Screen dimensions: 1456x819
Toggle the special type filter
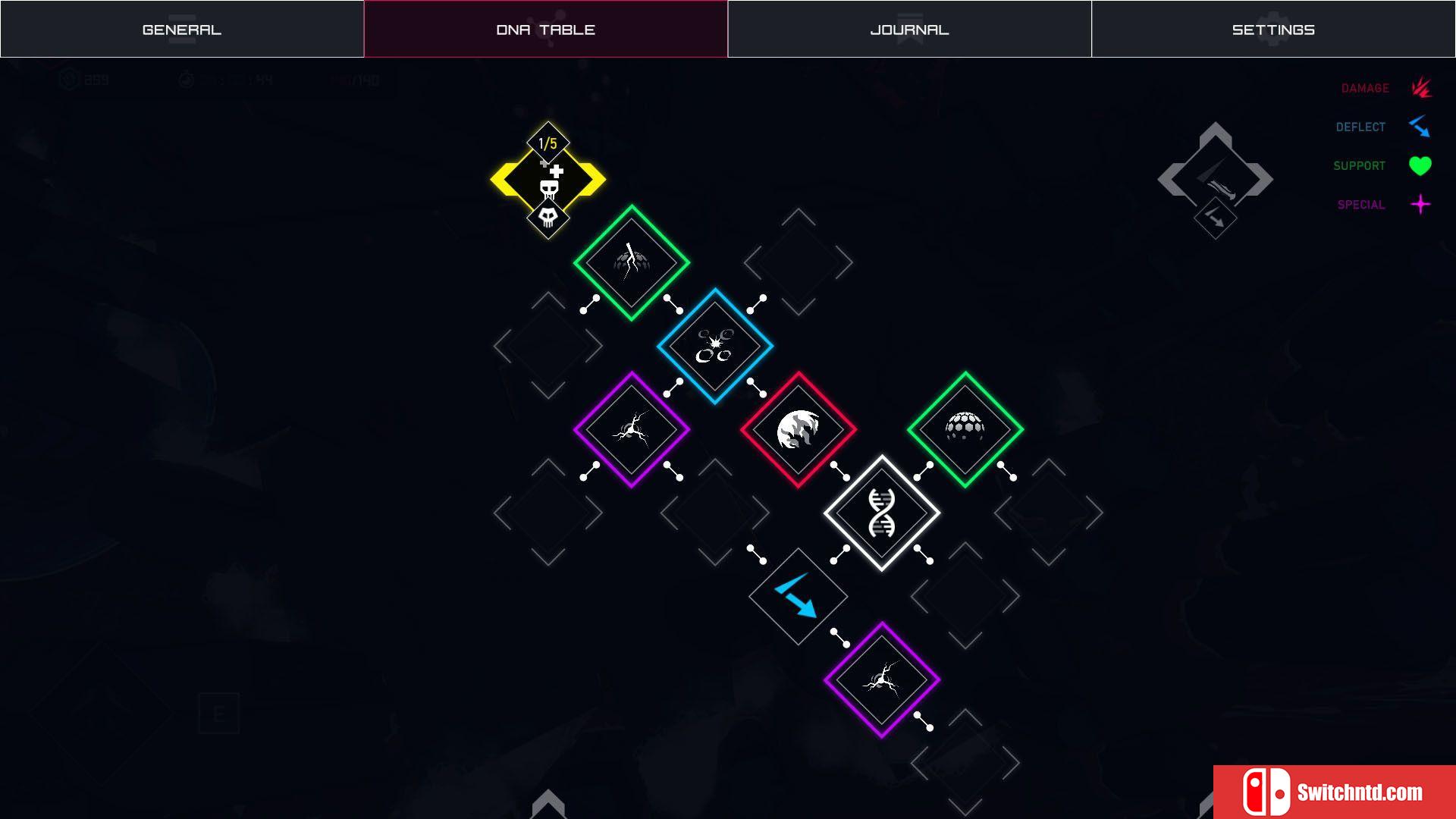1421,205
